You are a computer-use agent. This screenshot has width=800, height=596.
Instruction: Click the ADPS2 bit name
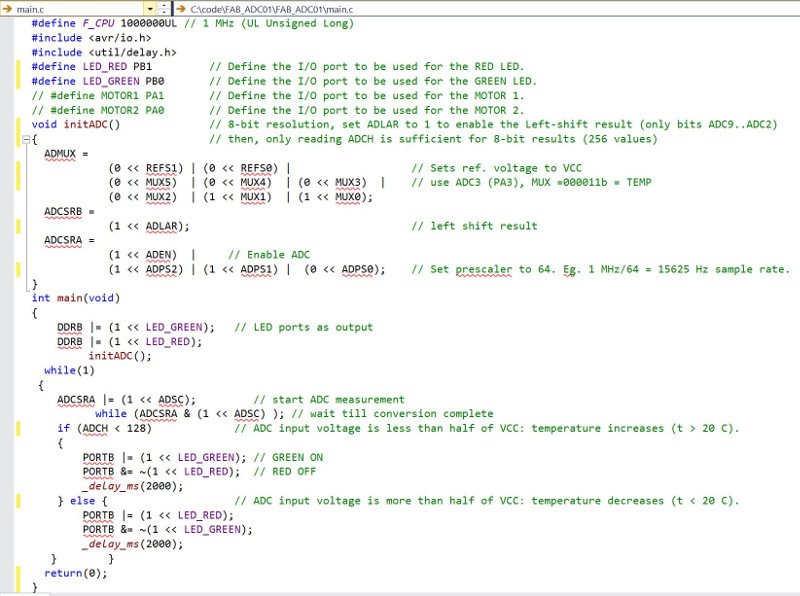161,269
